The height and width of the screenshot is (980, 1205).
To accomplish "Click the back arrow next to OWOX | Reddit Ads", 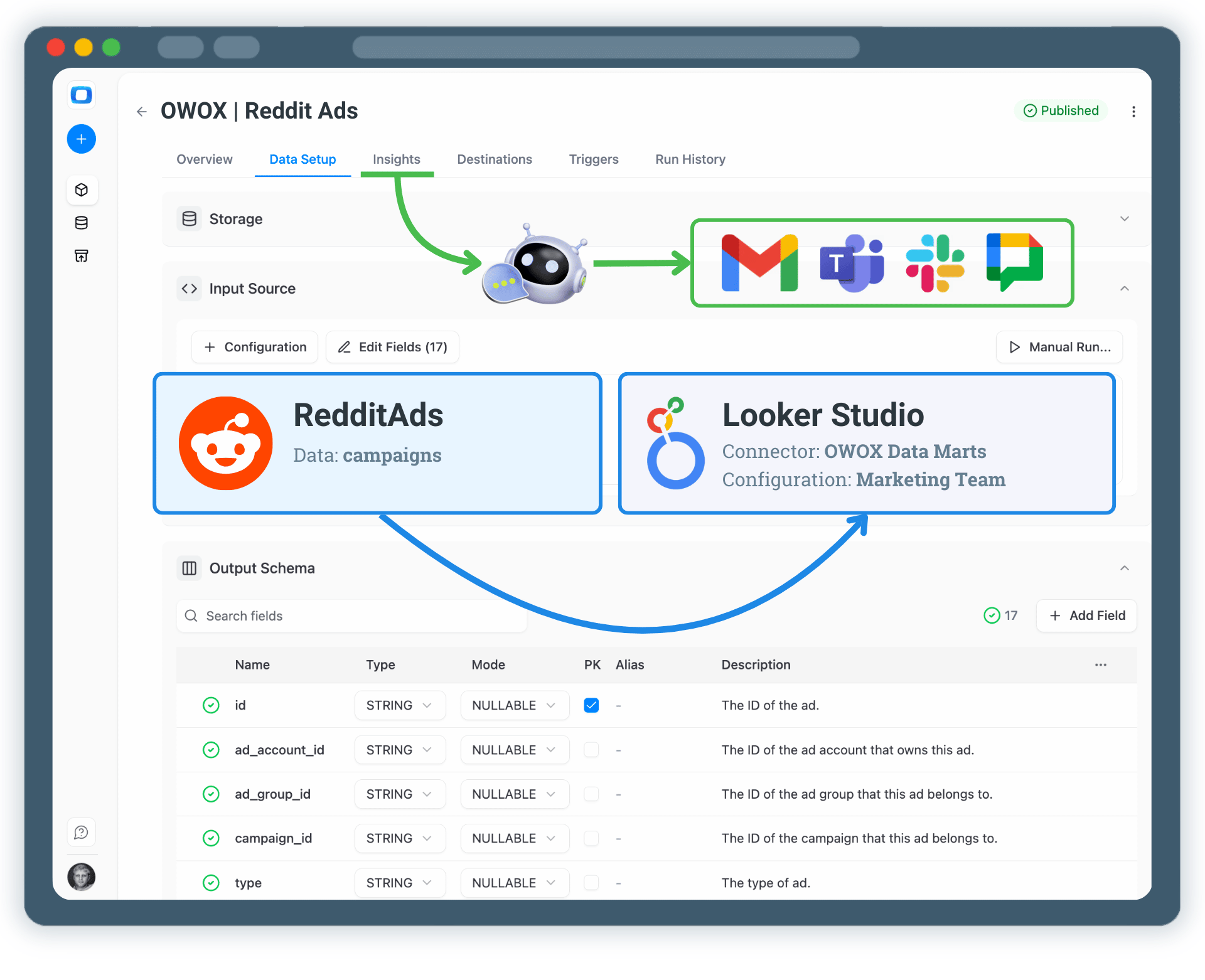I will click(141, 111).
